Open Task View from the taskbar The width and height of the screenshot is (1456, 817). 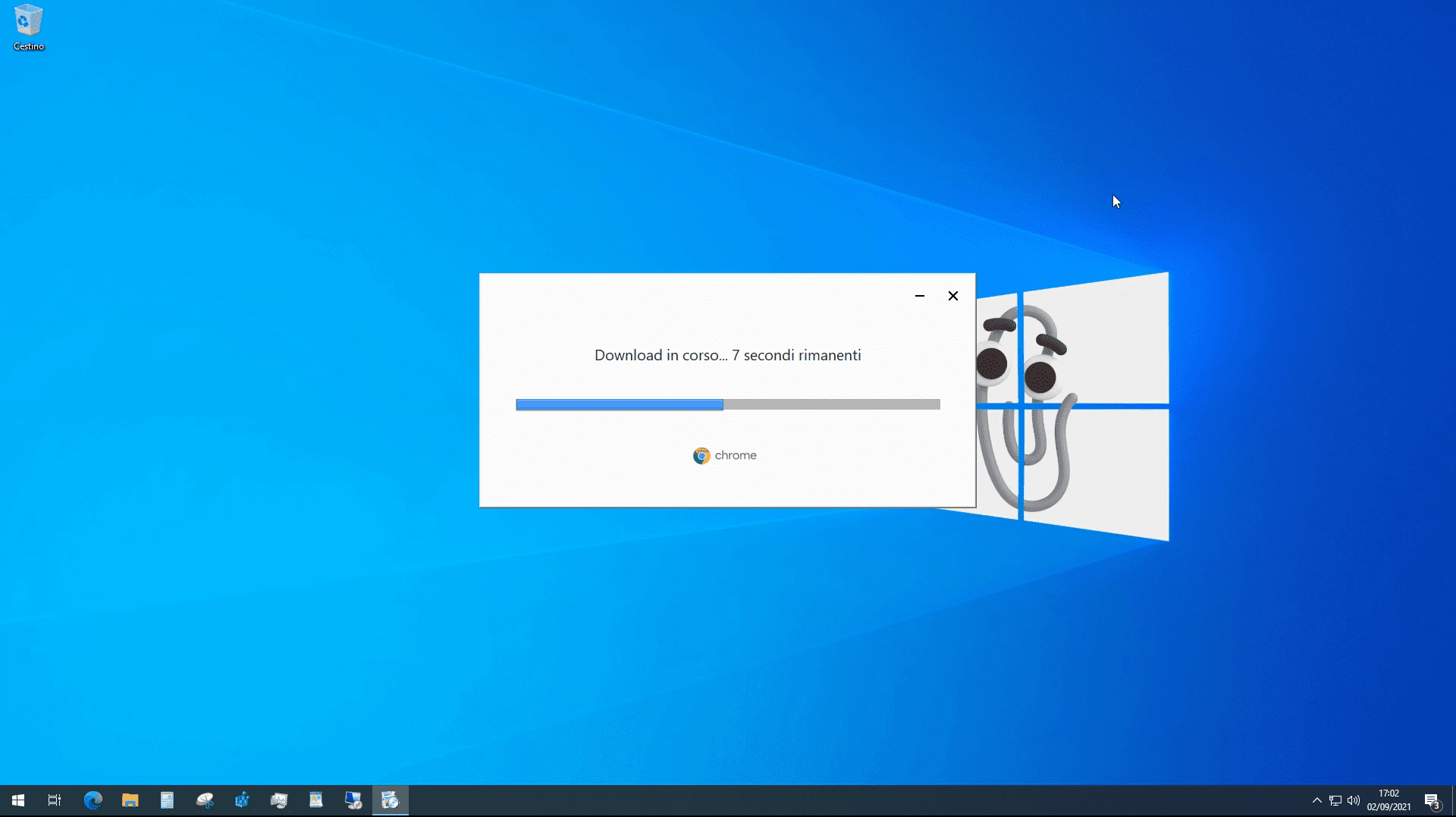pyautogui.click(x=54, y=800)
